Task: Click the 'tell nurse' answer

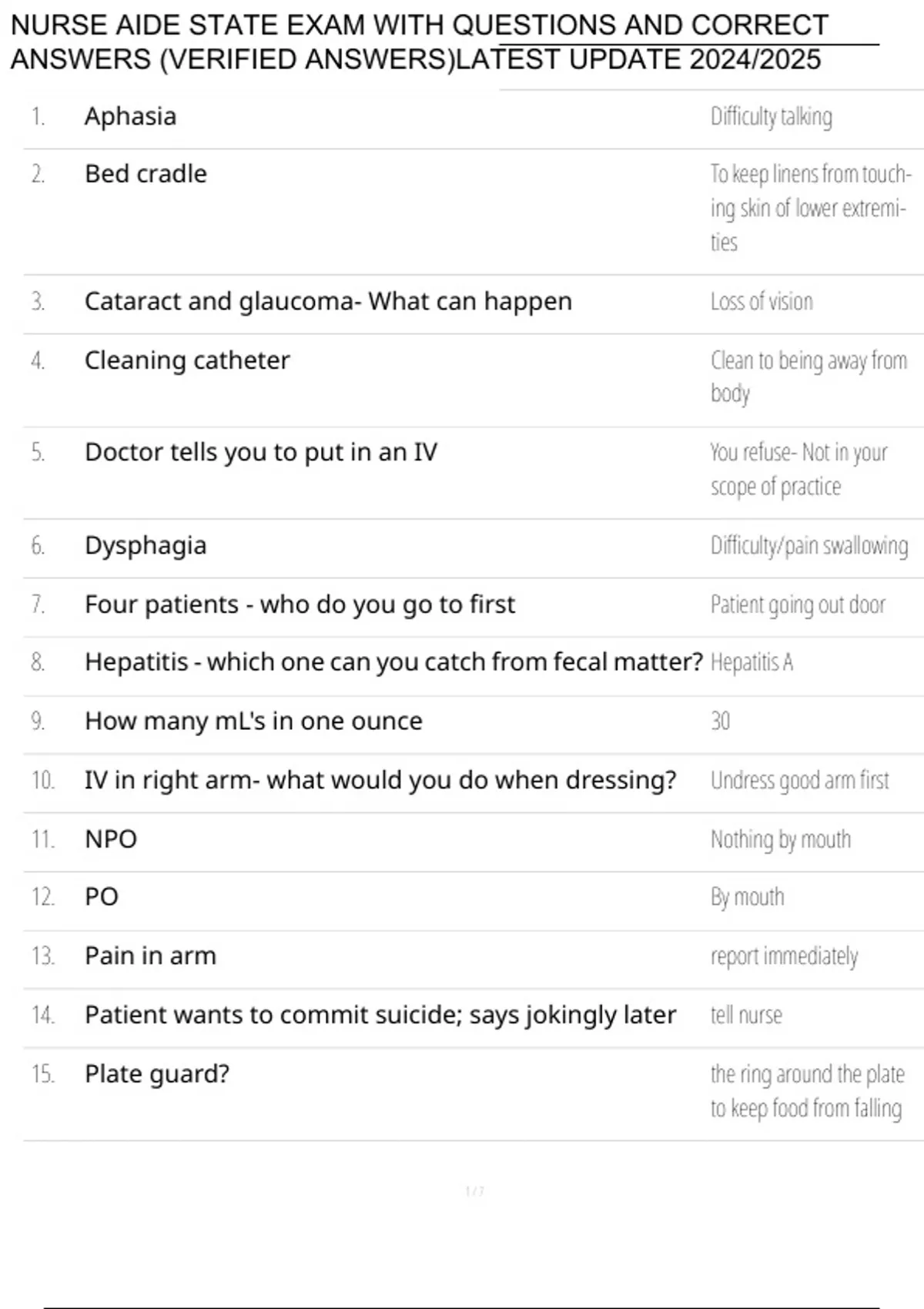Action: [746, 1015]
